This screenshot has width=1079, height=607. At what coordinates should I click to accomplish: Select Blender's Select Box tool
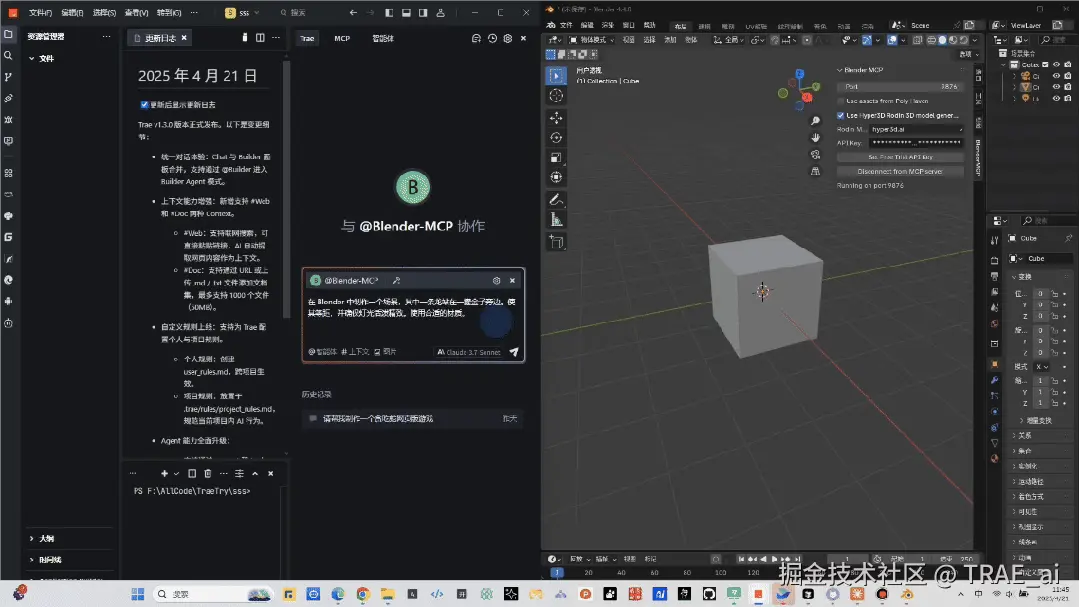556,75
